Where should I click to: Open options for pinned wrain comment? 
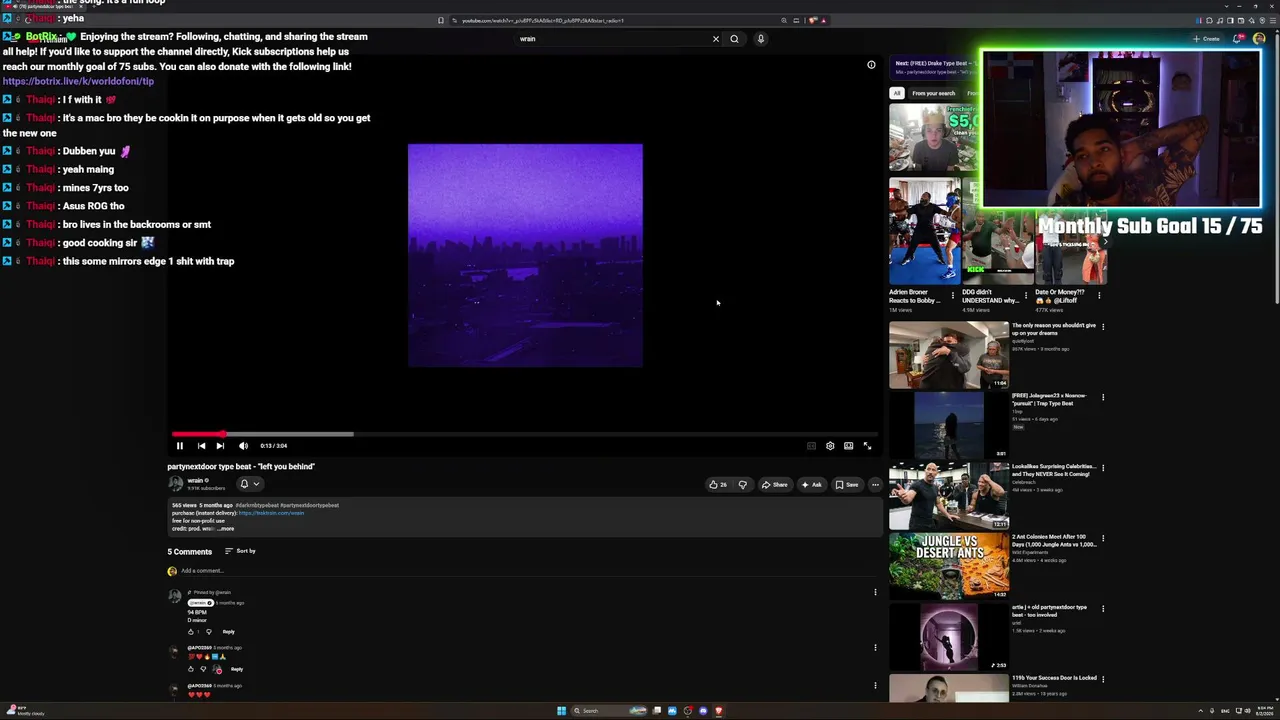point(875,592)
